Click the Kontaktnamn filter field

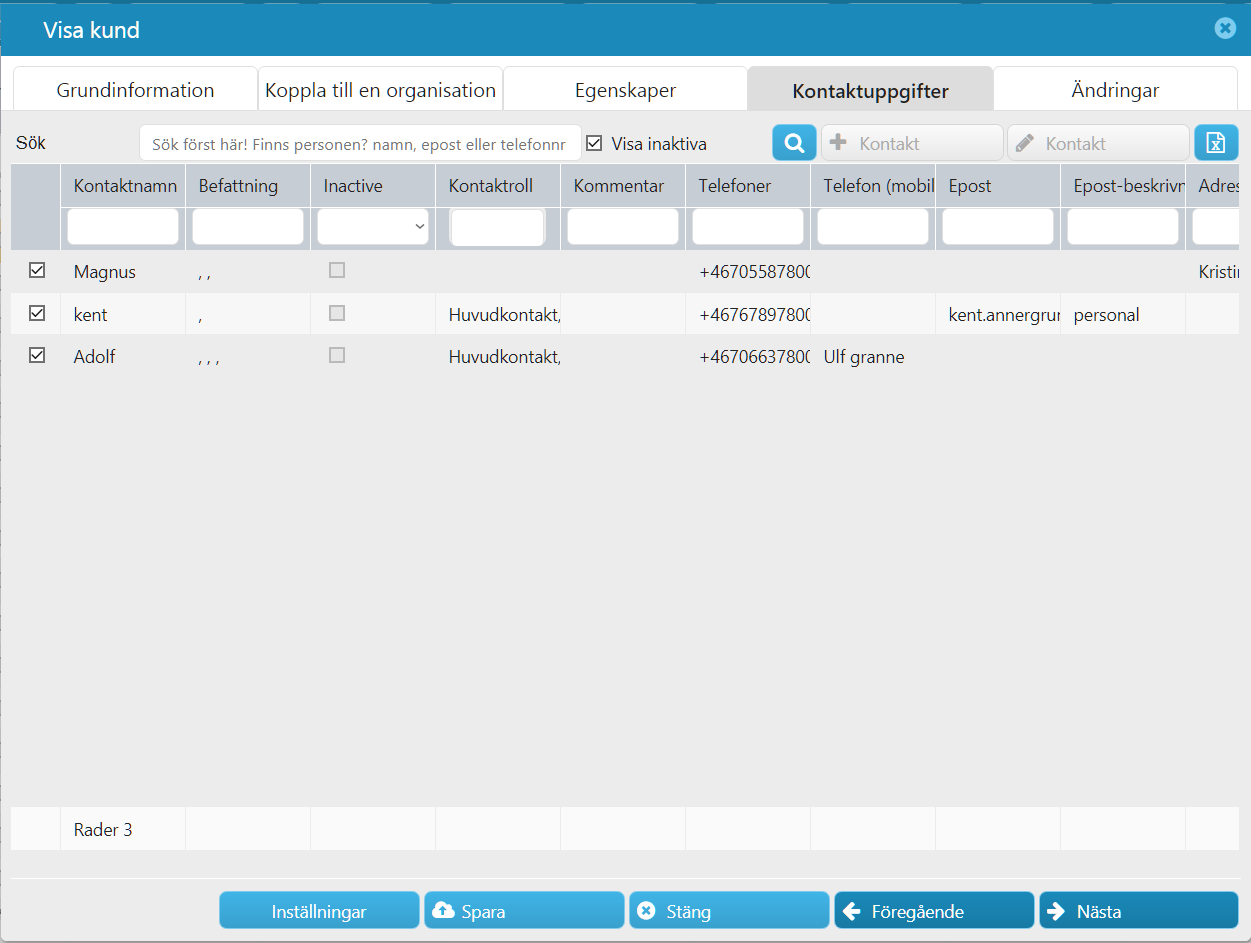click(123, 227)
